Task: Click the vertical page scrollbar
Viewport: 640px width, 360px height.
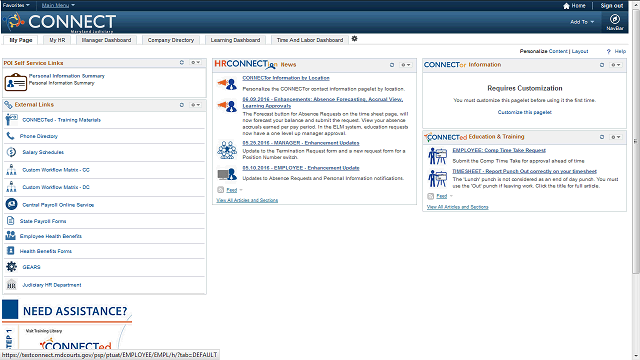Action: [x=636, y=141]
